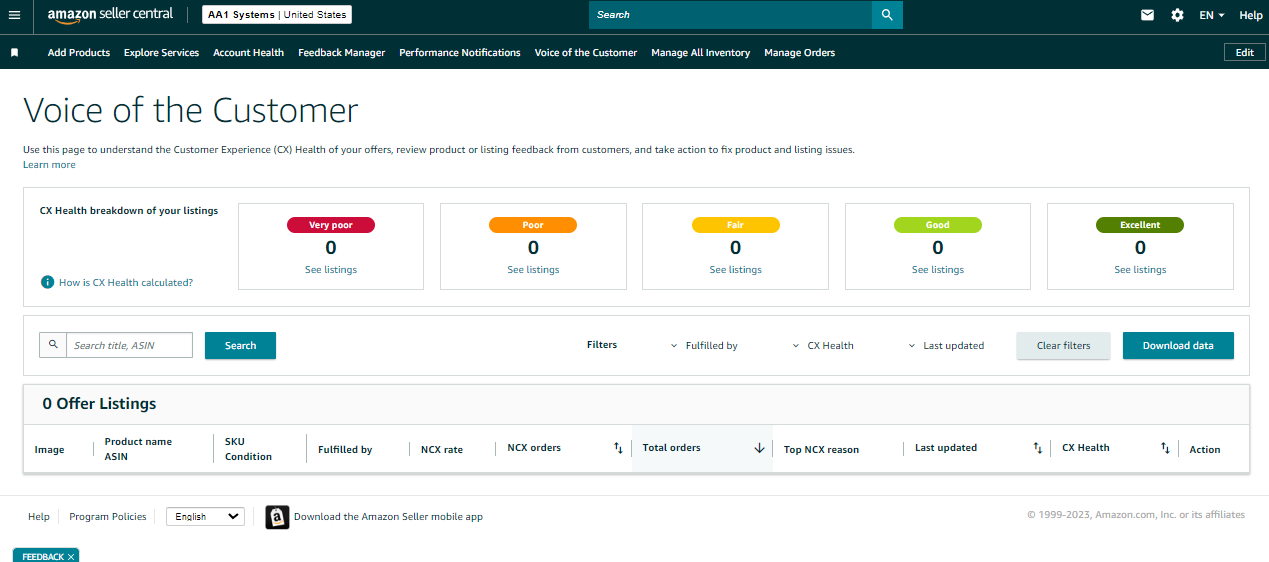1269x562 pixels.
Task: Focus the header Search input field
Action: click(x=730, y=15)
